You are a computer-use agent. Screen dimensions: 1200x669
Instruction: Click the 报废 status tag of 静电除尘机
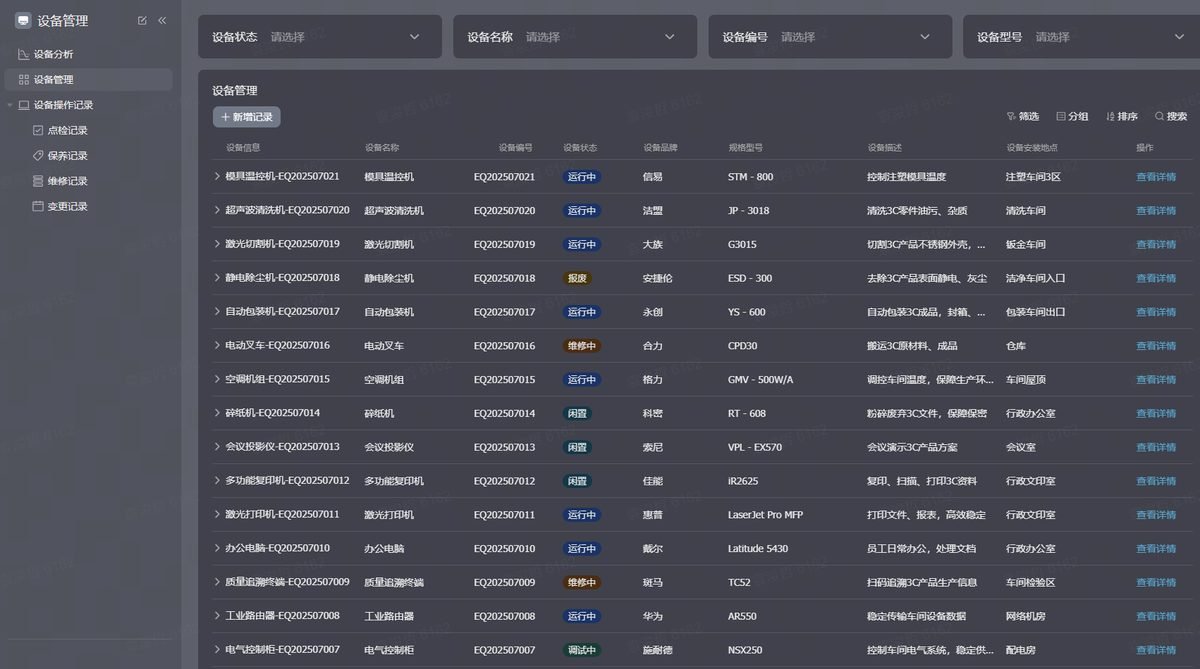577,278
